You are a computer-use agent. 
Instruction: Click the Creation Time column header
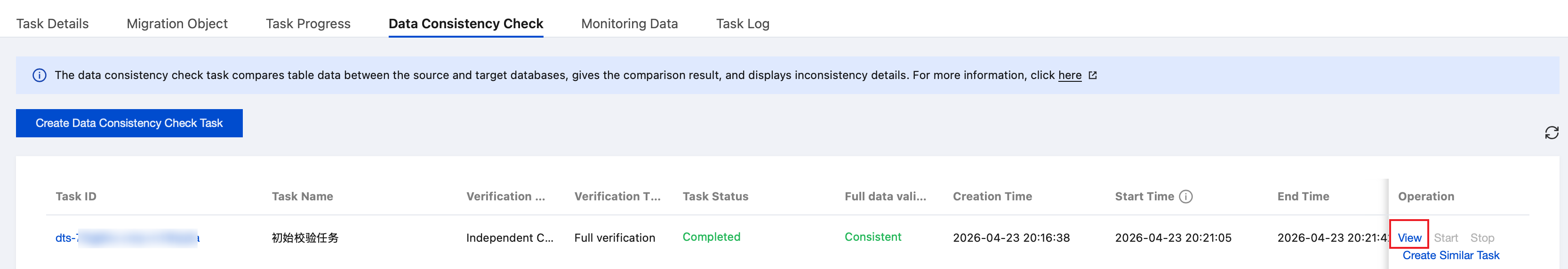click(992, 197)
